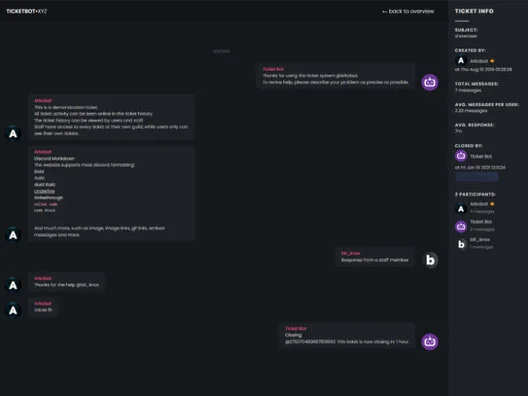This screenshot has width=528, height=396.
Task: Go back to overview
Action: 408,11
